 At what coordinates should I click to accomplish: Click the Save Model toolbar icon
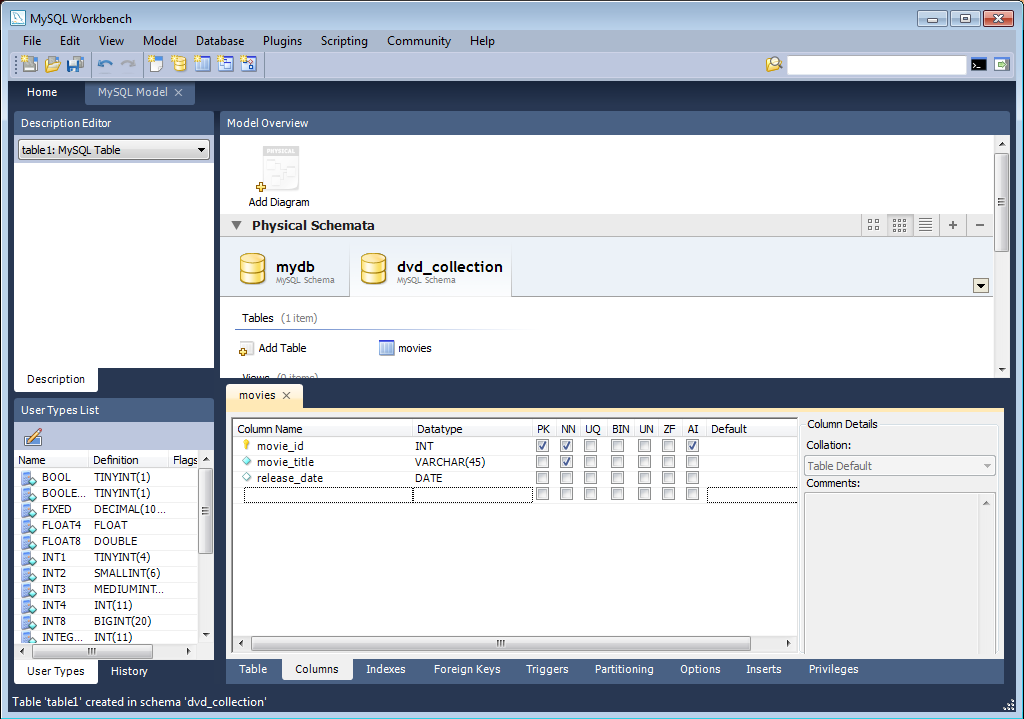click(75, 64)
